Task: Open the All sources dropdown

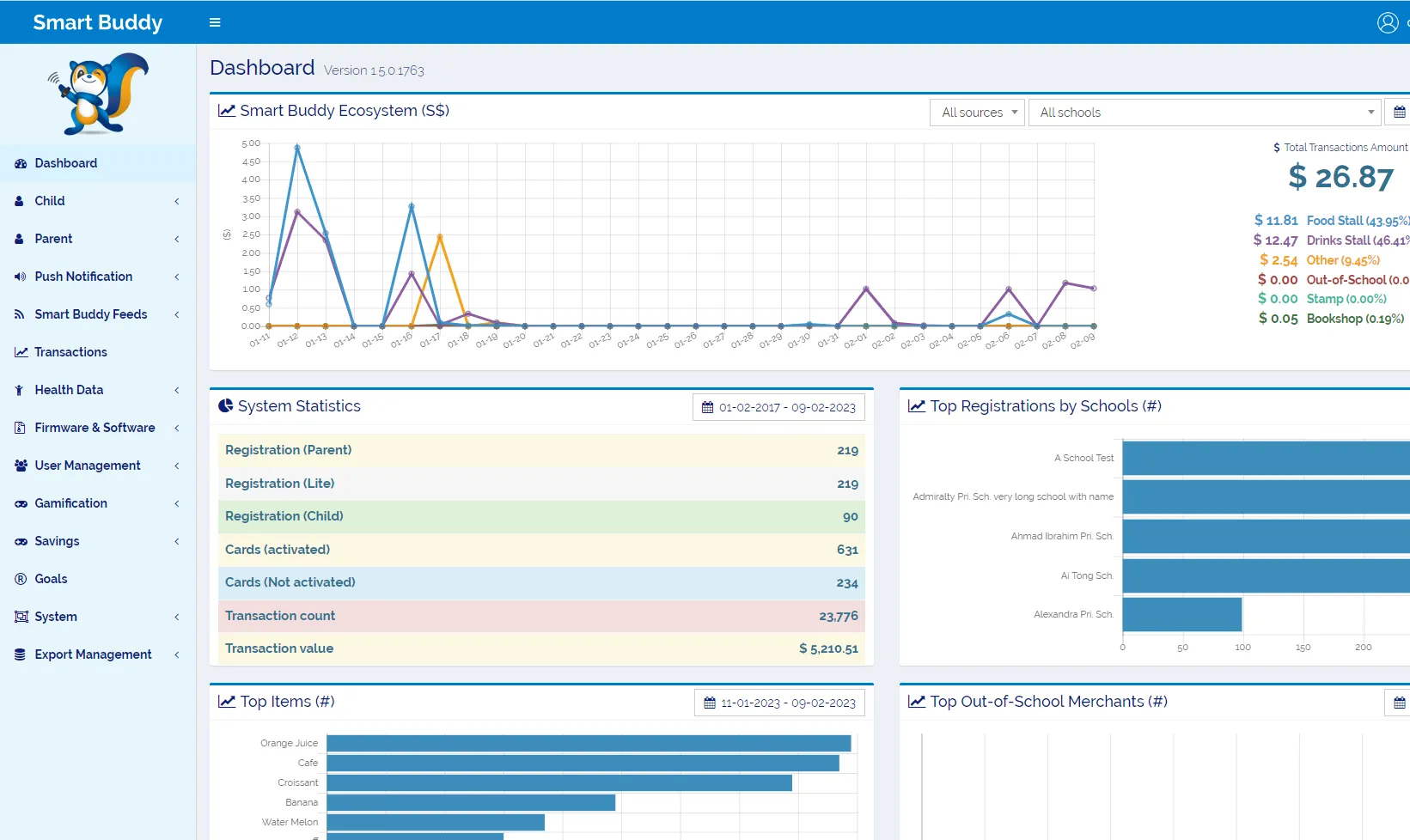Action: [977, 113]
